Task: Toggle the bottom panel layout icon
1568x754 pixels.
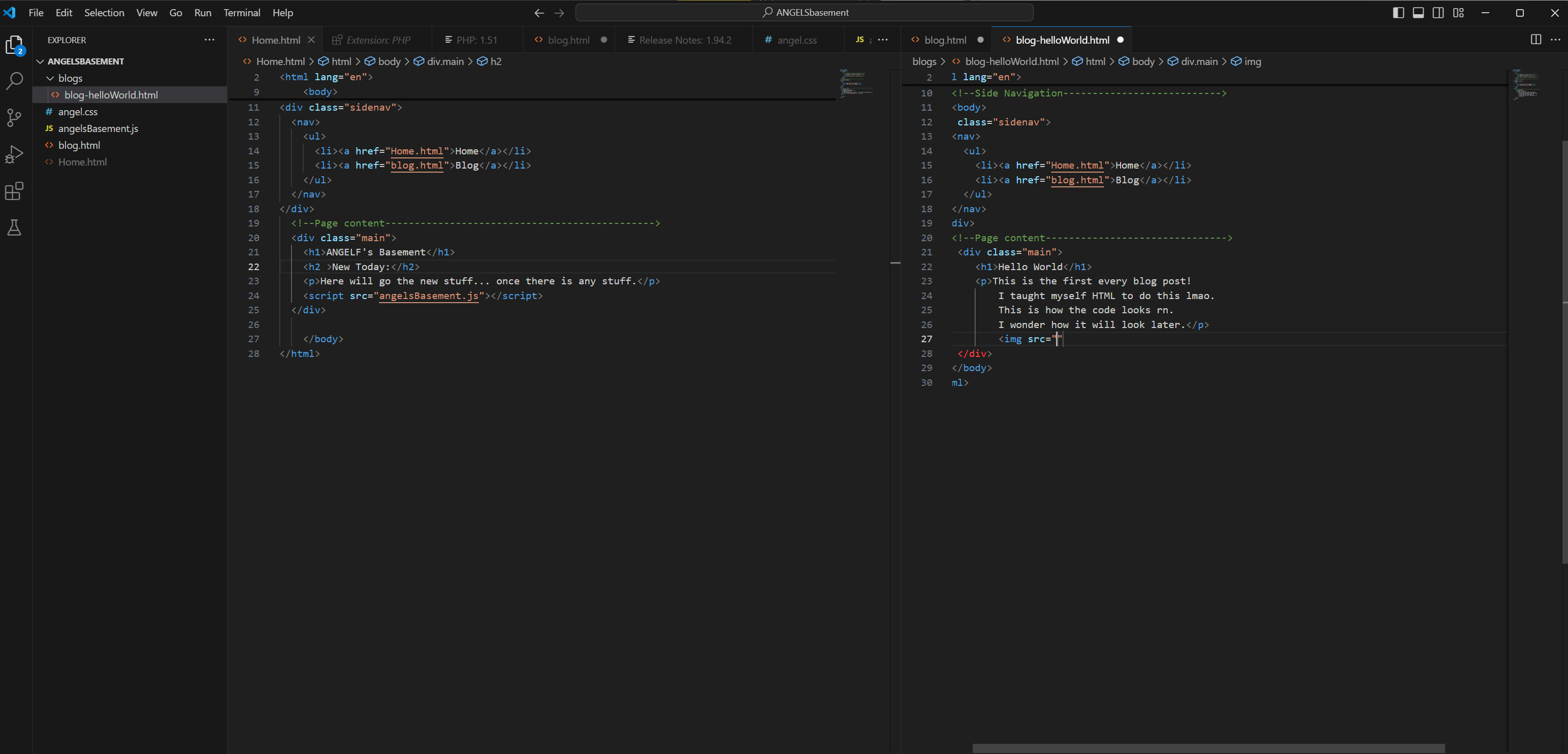Action: [1418, 13]
